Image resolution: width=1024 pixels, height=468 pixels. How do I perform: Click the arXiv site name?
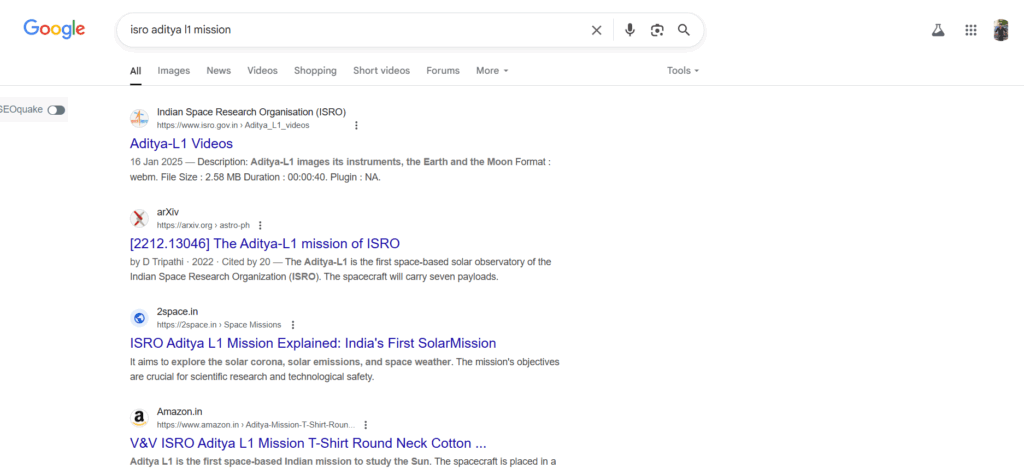(x=168, y=211)
